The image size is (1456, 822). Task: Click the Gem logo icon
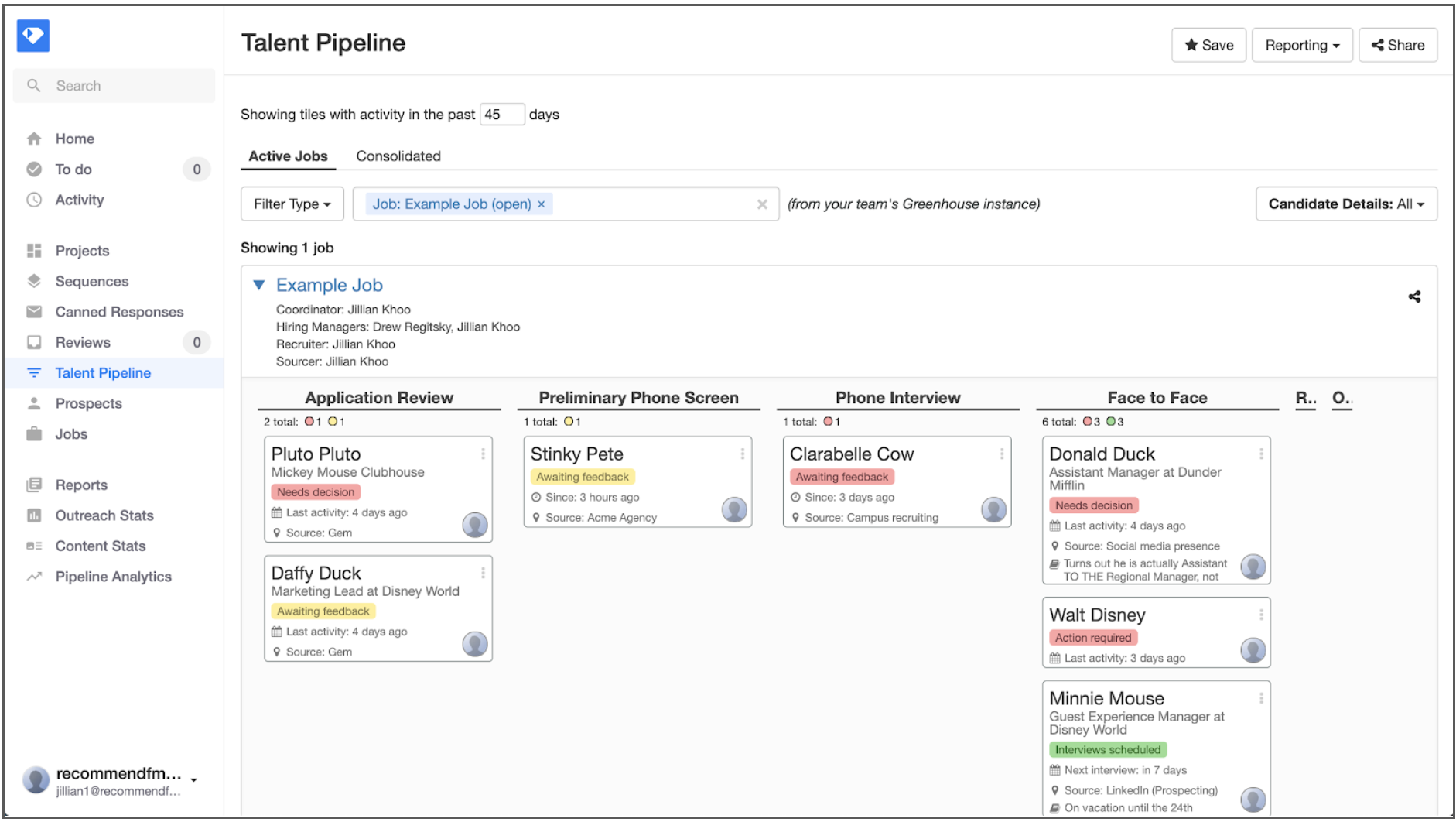(33, 36)
